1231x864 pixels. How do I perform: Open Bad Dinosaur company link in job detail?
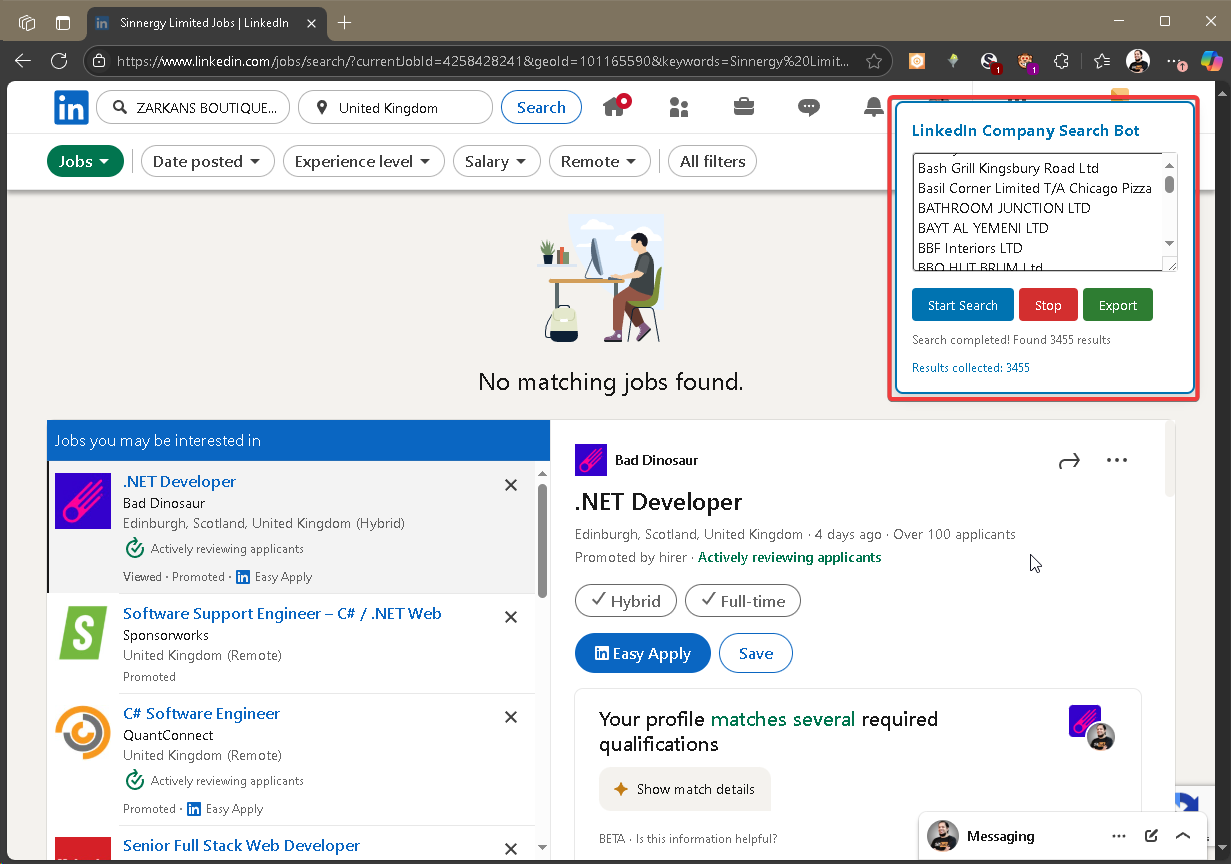click(656, 460)
